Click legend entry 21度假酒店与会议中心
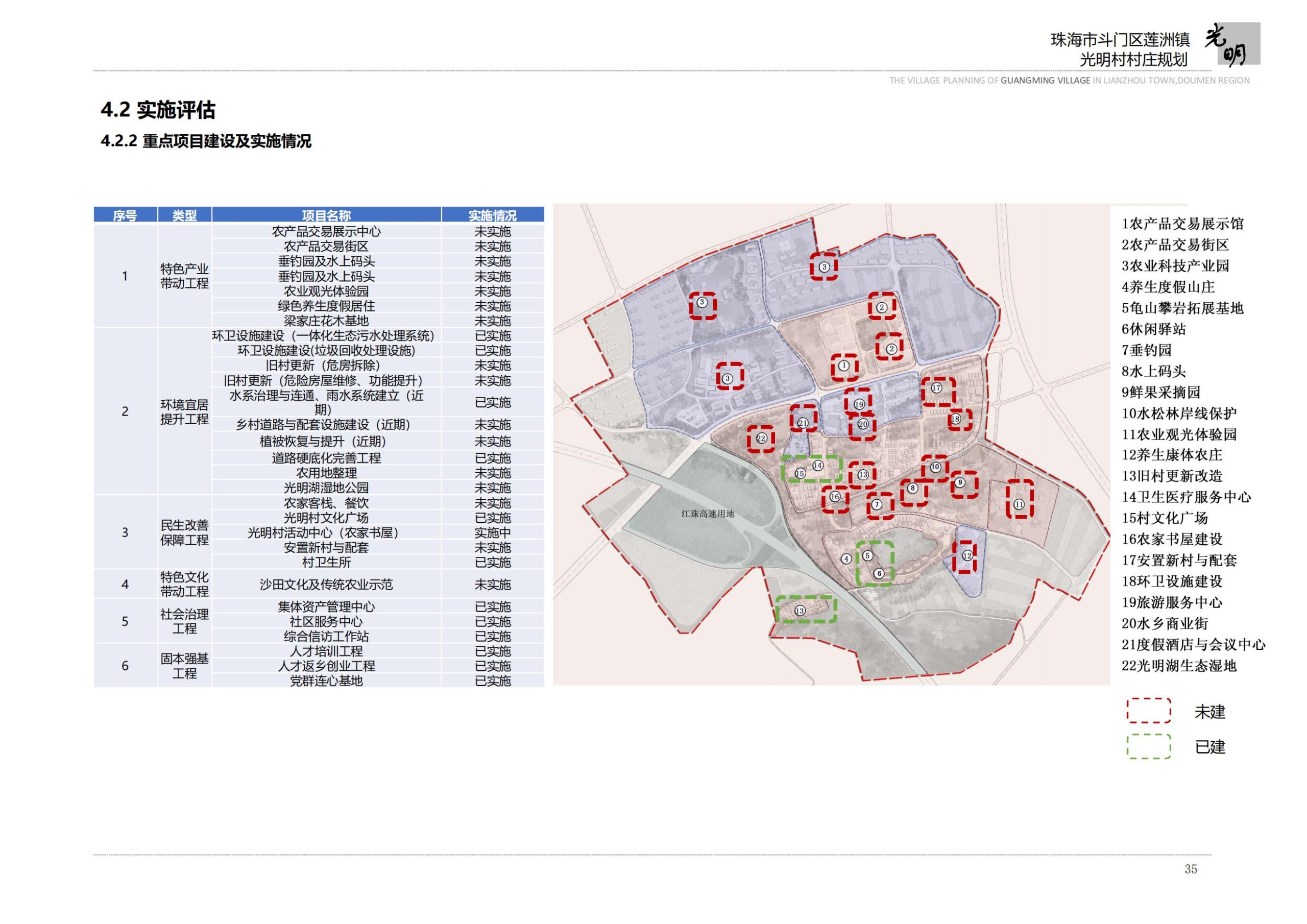This screenshot has width=1307, height=924. (1193, 644)
